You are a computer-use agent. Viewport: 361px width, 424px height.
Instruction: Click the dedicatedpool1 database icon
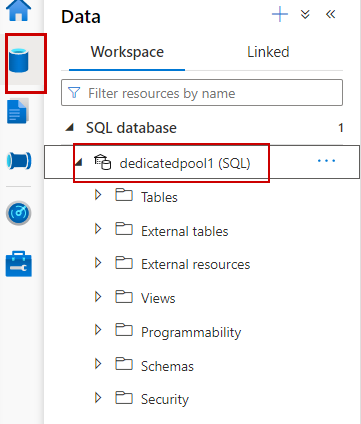[x=102, y=163]
